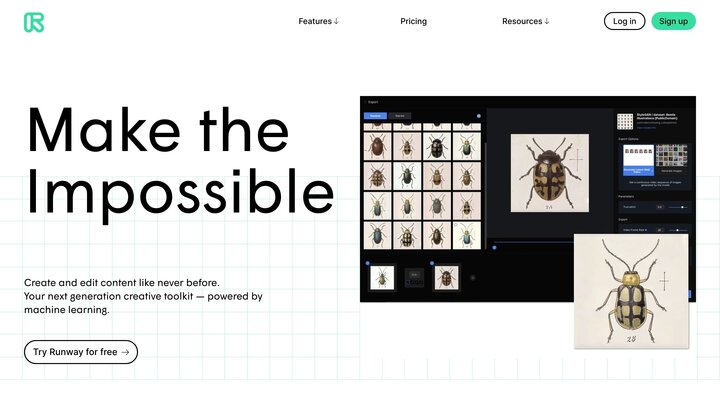Select the Latent Walk Video export option
Image resolution: width=720 pixels, height=400 pixels.
pyautogui.click(x=636, y=159)
